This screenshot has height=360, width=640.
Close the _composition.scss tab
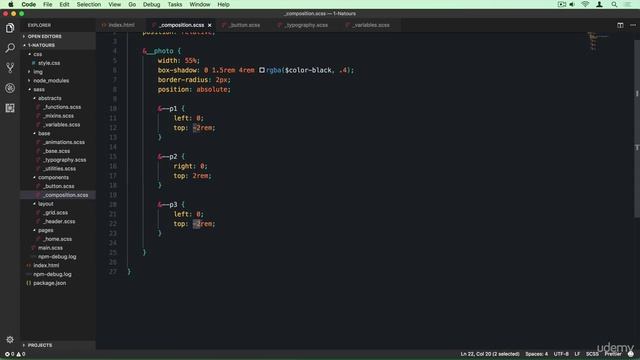point(210,25)
